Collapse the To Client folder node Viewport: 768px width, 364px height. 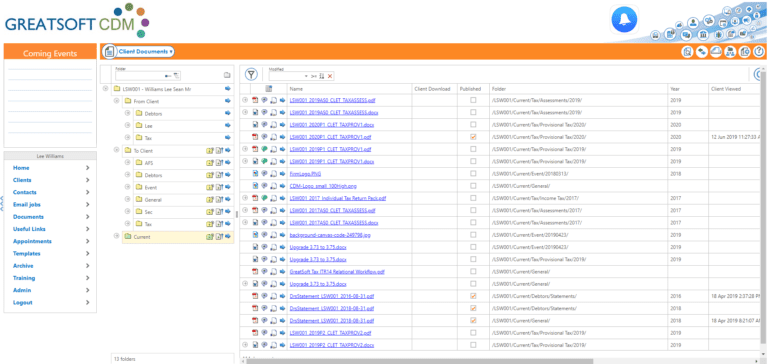(x=117, y=150)
